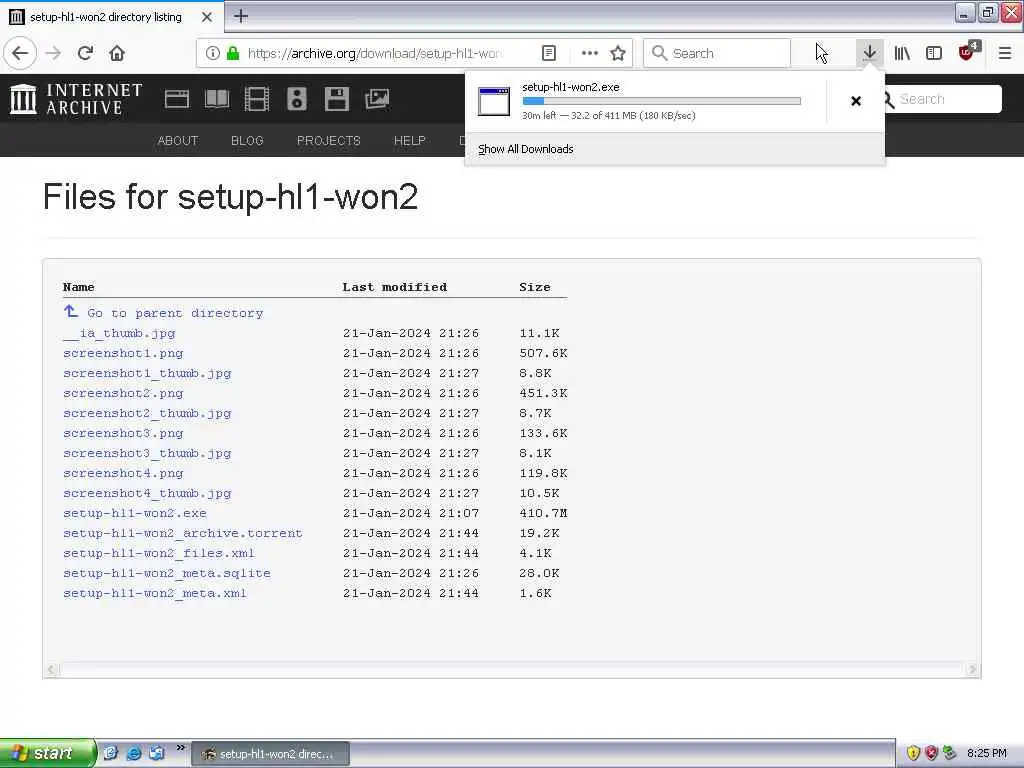Open the HELP menu item
Viewport: 1024px width, 768px height.
coord(409,140)
